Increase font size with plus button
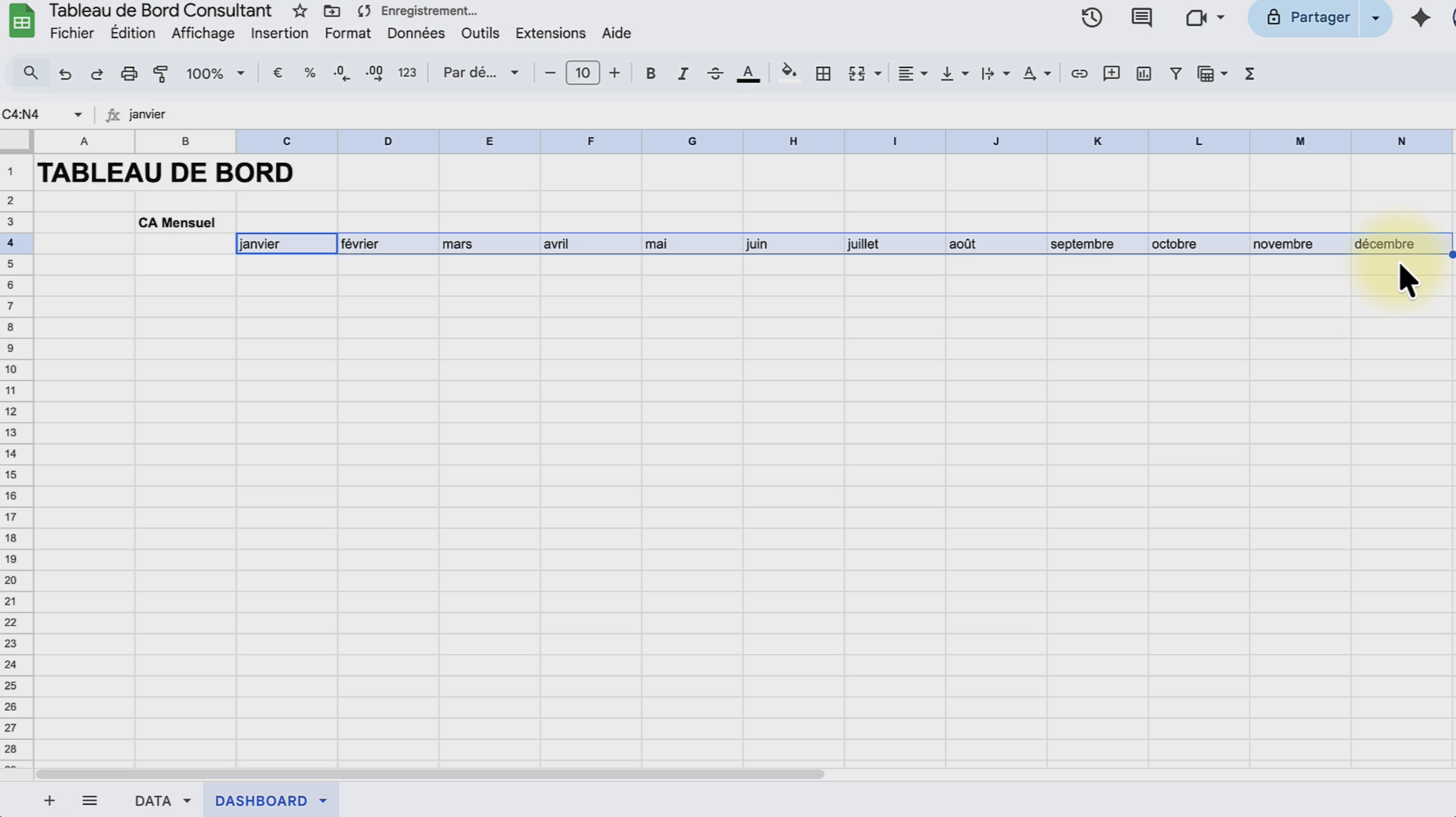The height and width of the screenshot is (817, 1456). pyautogui.click(x=614, y=73)
